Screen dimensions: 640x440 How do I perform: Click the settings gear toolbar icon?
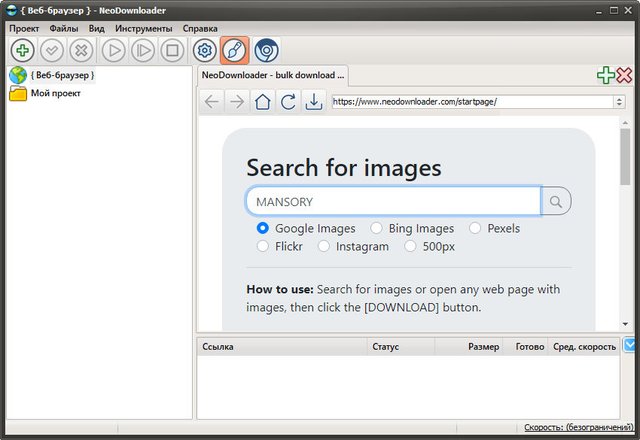[205, 49]
